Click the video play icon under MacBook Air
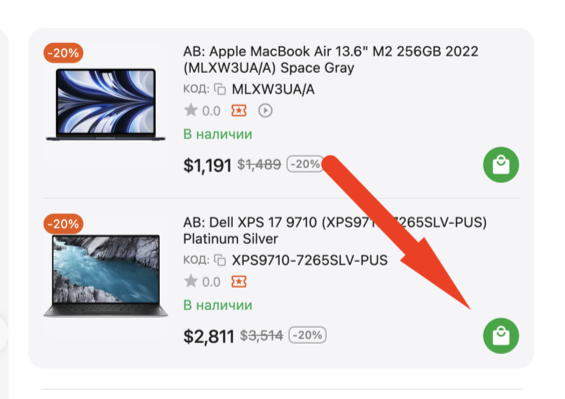This screenshot has height=399, width=565. coord(265,111)
